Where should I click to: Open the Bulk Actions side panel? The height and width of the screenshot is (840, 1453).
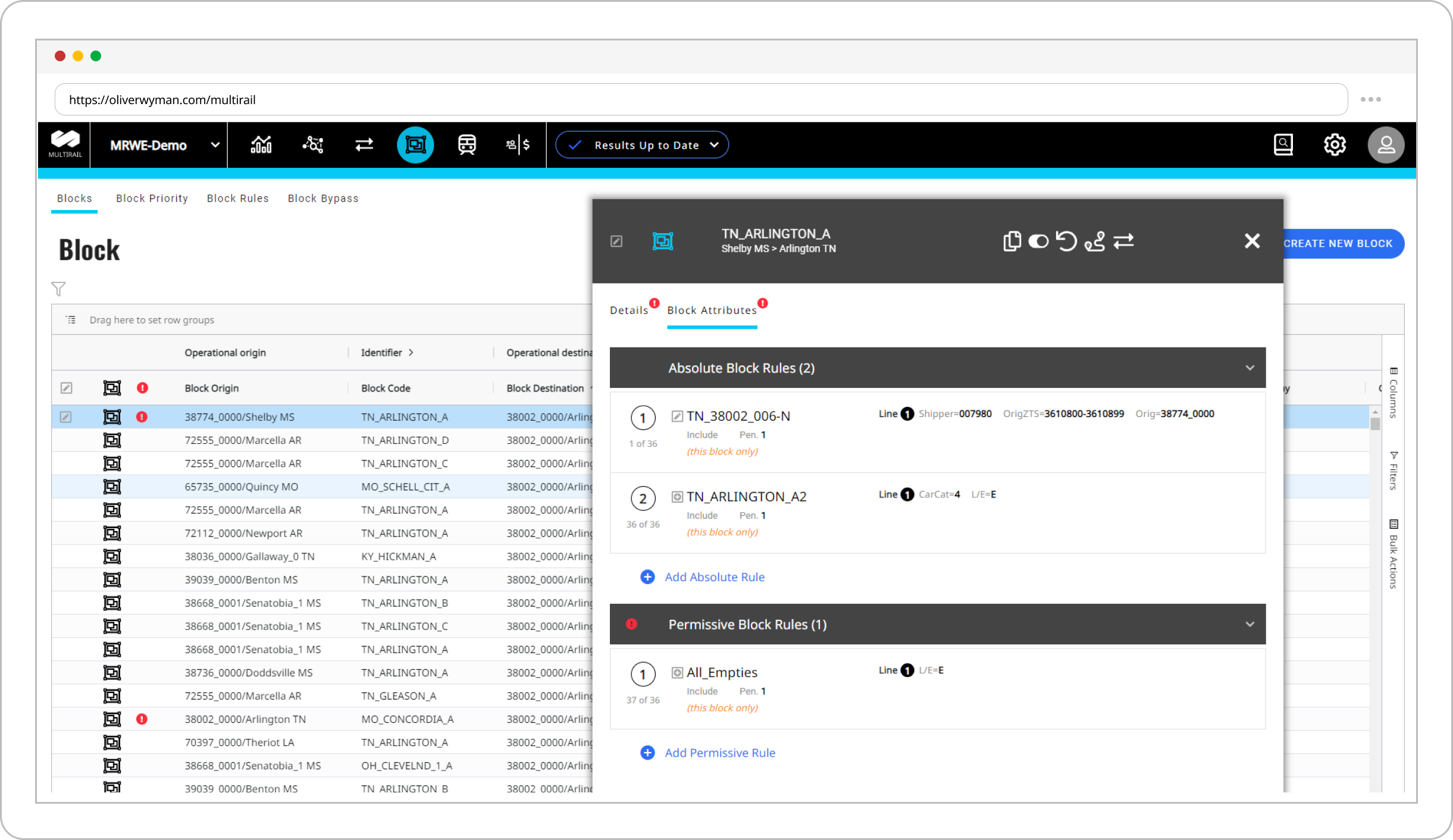coord(1393,554)
